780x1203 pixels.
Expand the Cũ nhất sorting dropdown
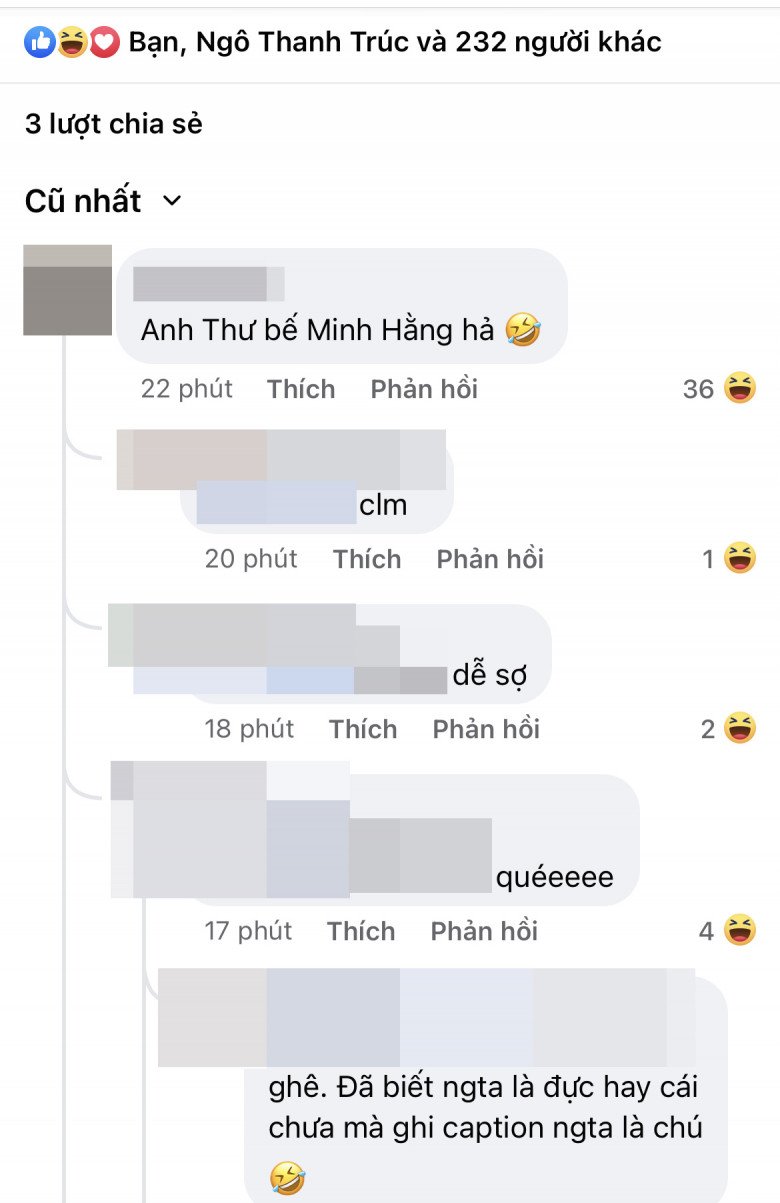103,201
